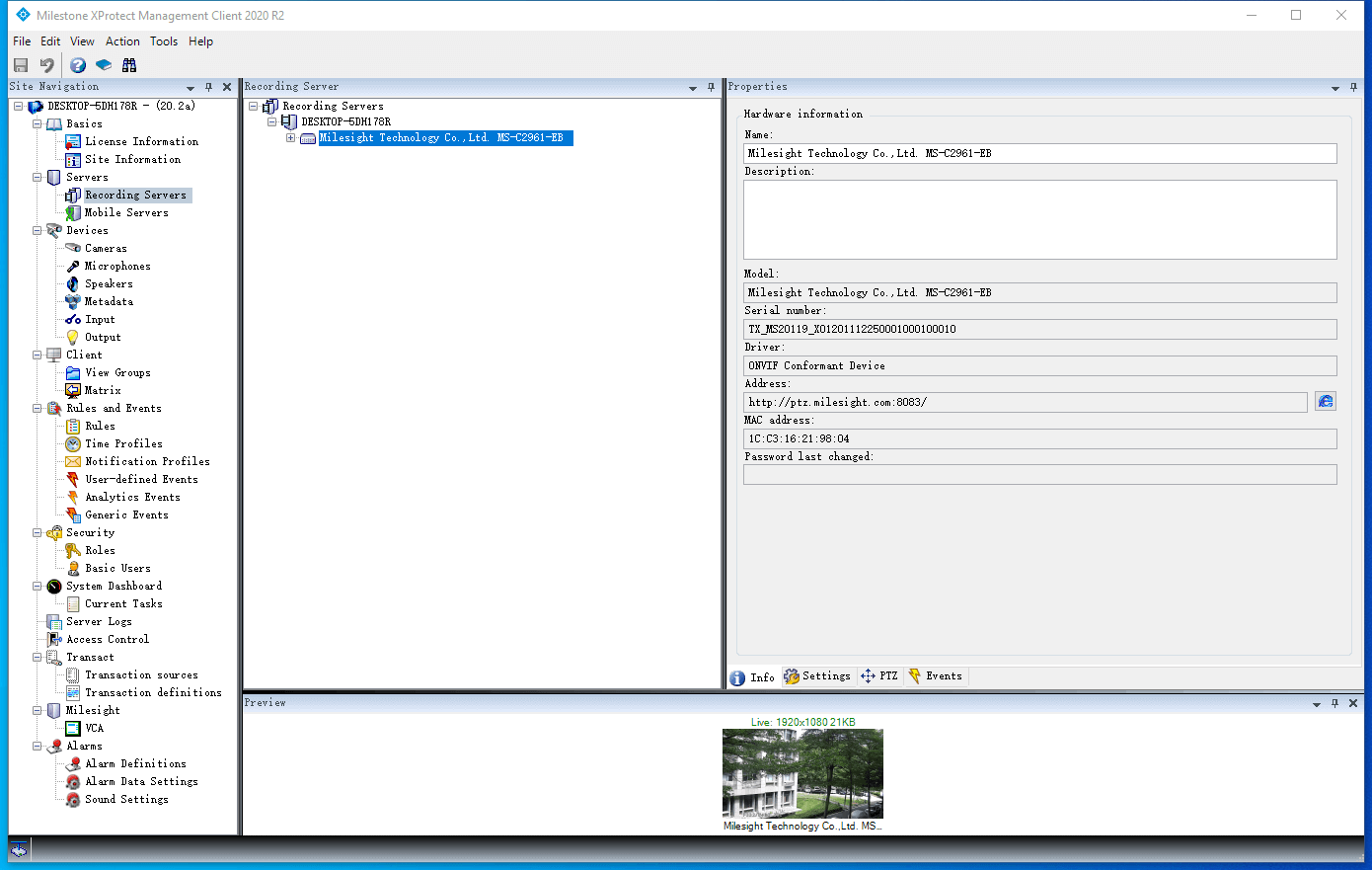Click the Roles keys icon

coord(73,550)
